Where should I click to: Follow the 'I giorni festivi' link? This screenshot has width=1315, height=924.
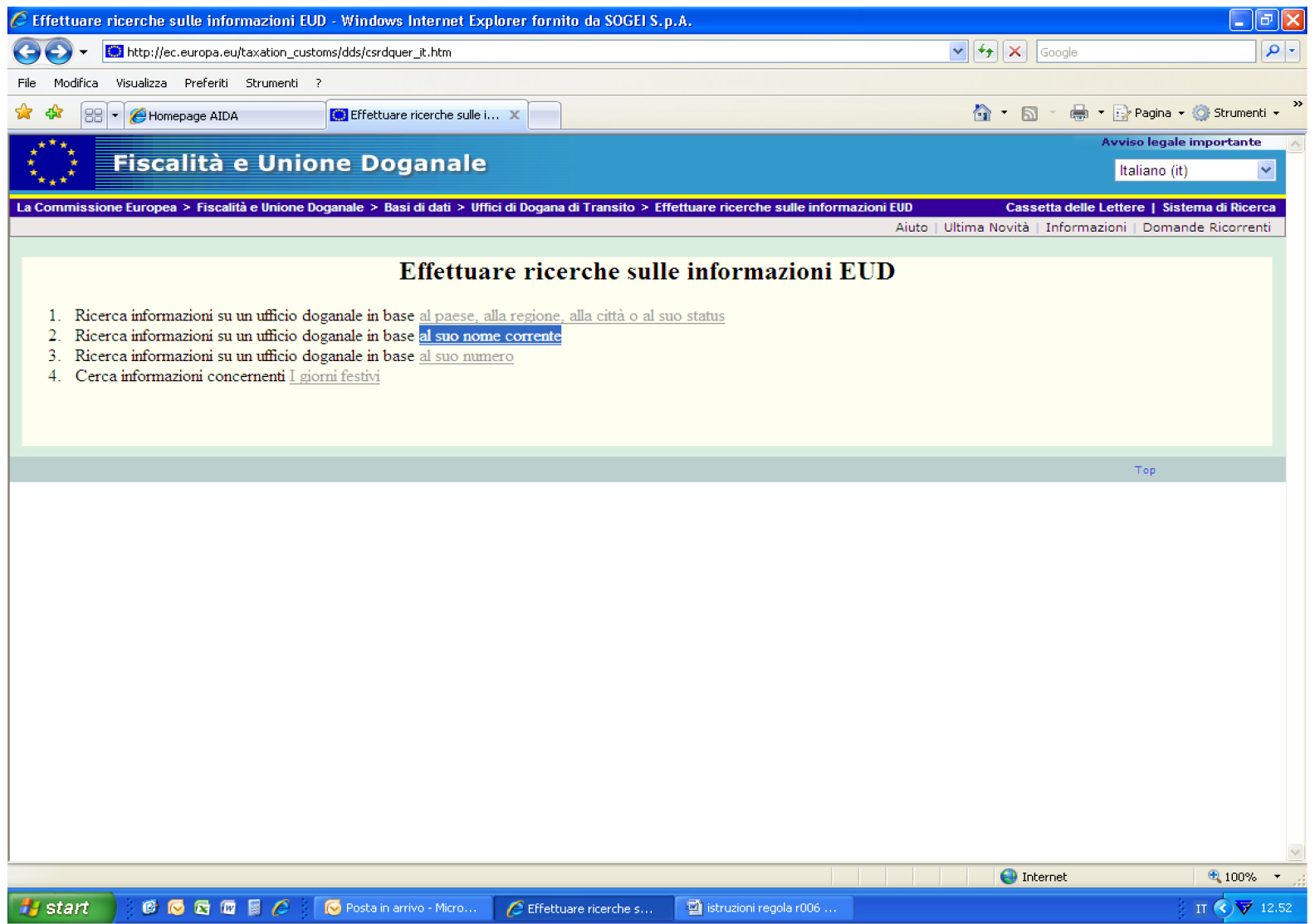pyautogui.click(x=335, y=376)
